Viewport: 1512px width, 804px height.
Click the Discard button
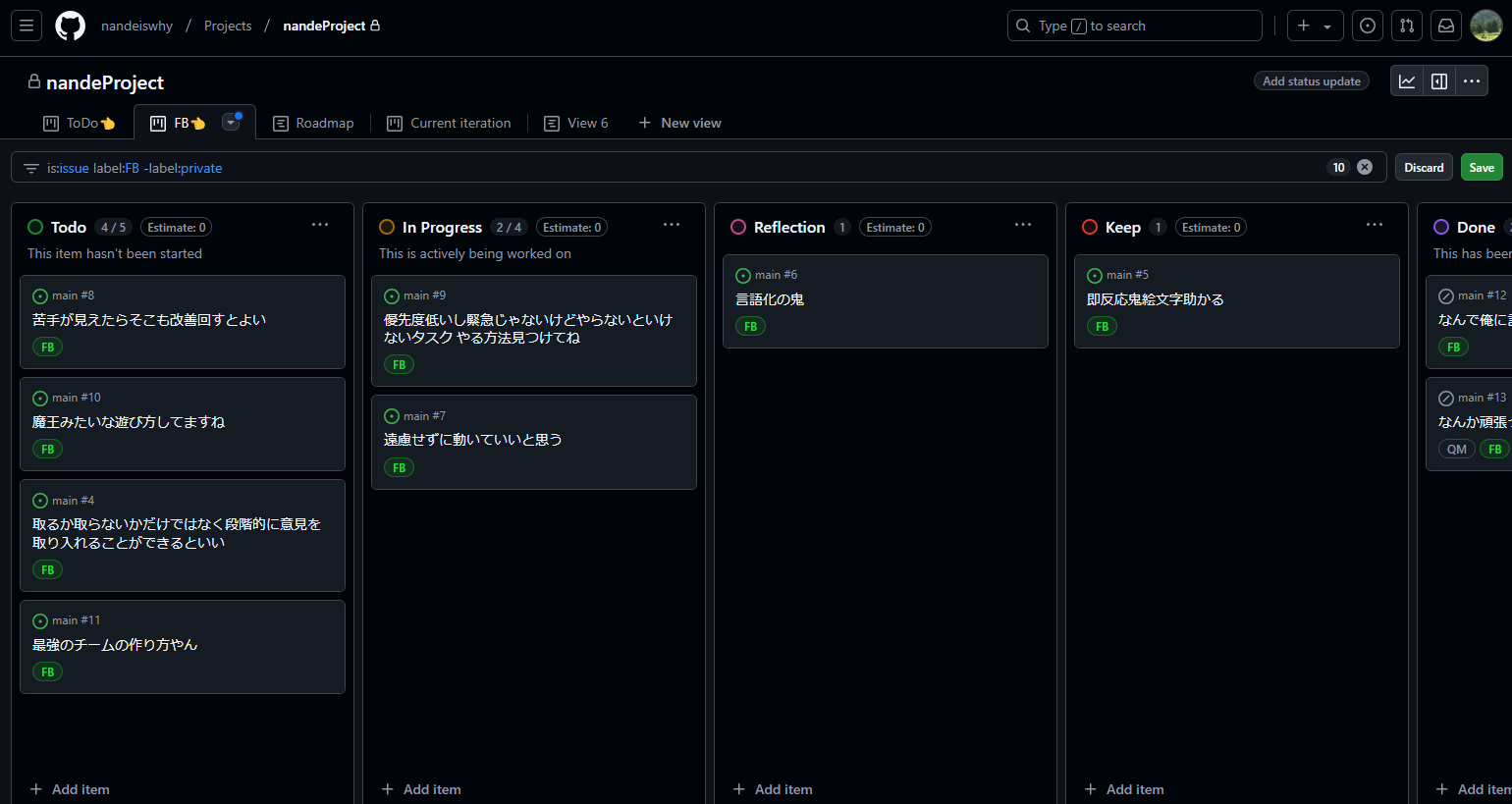pyautogui.click(x=1424, y=167)
